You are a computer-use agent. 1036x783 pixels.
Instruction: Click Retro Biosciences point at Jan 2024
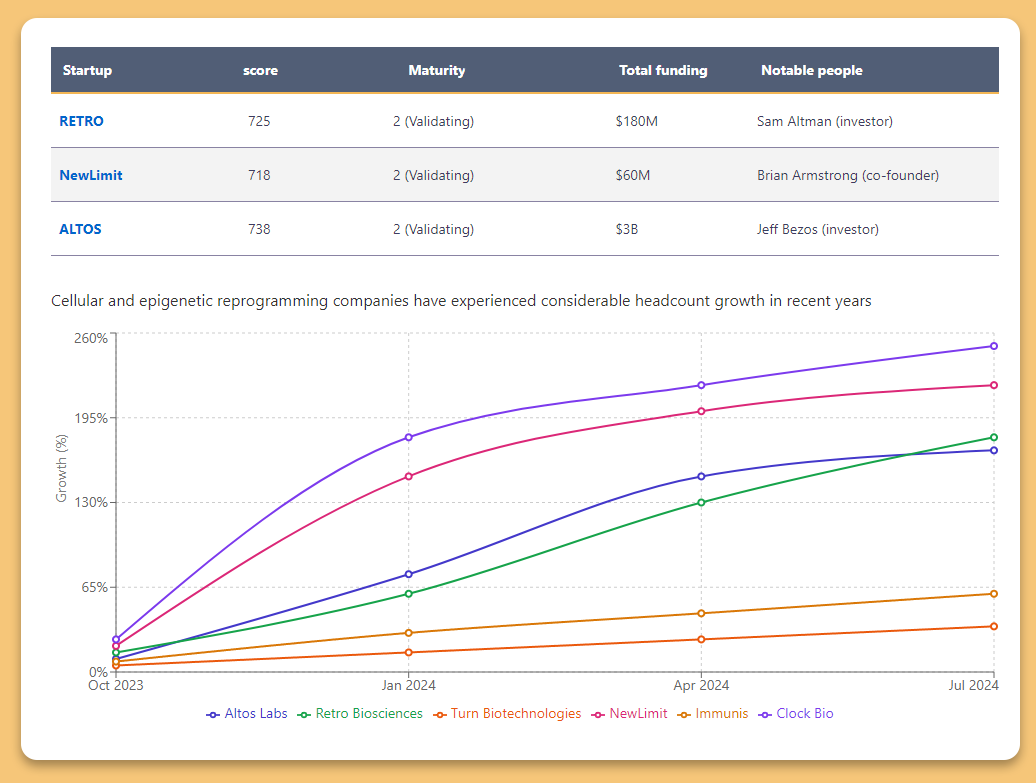tap(408, 594)
